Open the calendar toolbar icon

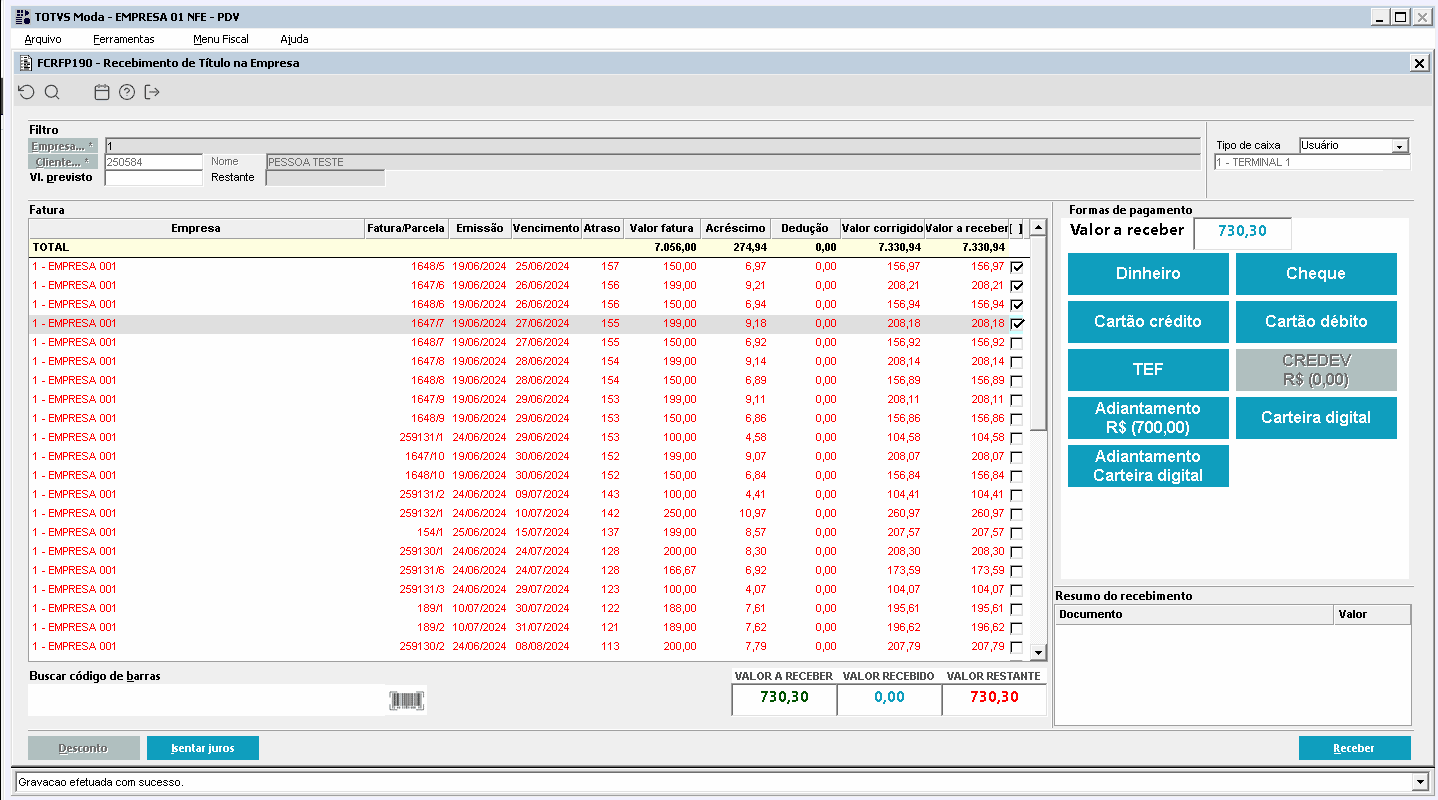pyautogui.click(x=101, y=92)
